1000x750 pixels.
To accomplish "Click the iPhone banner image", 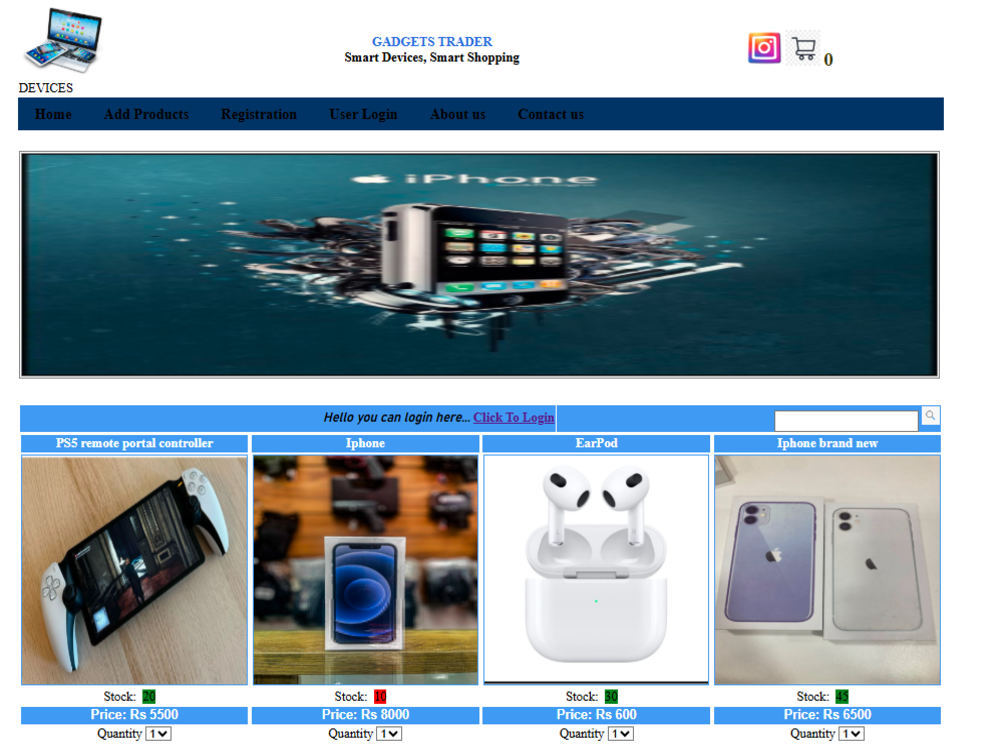I will pyautogui.click(x=479, y=265).
